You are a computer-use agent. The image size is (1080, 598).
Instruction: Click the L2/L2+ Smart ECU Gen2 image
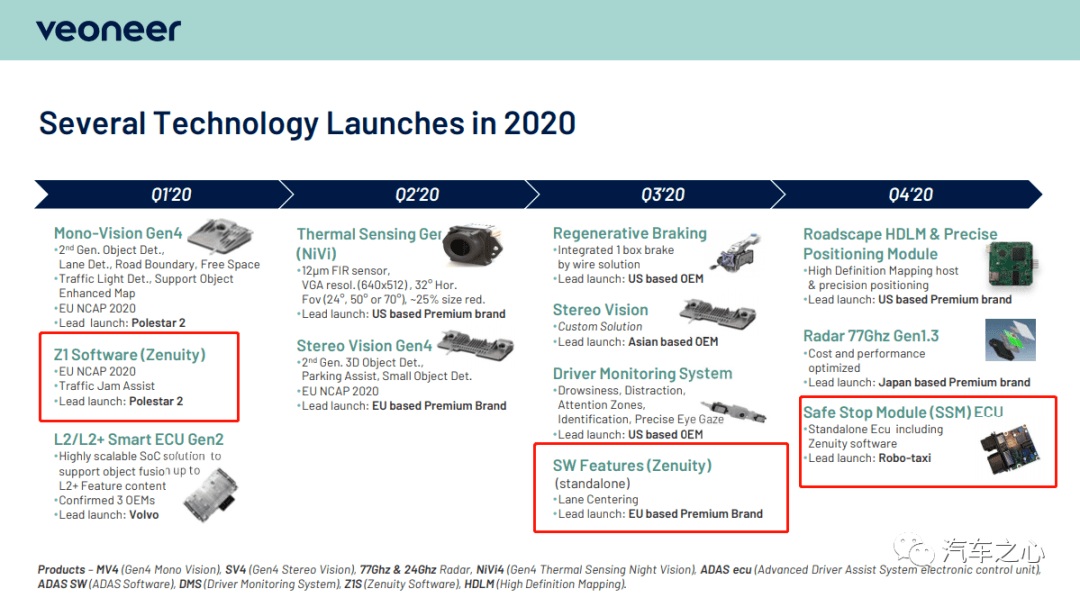click(x=211, y=494)
